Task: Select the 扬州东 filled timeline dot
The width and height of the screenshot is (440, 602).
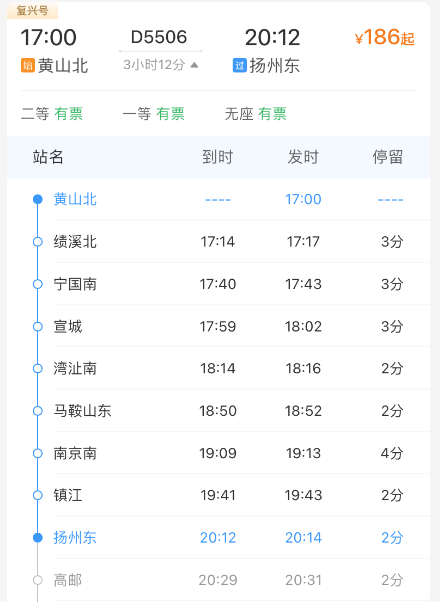Action: (38, 538)
